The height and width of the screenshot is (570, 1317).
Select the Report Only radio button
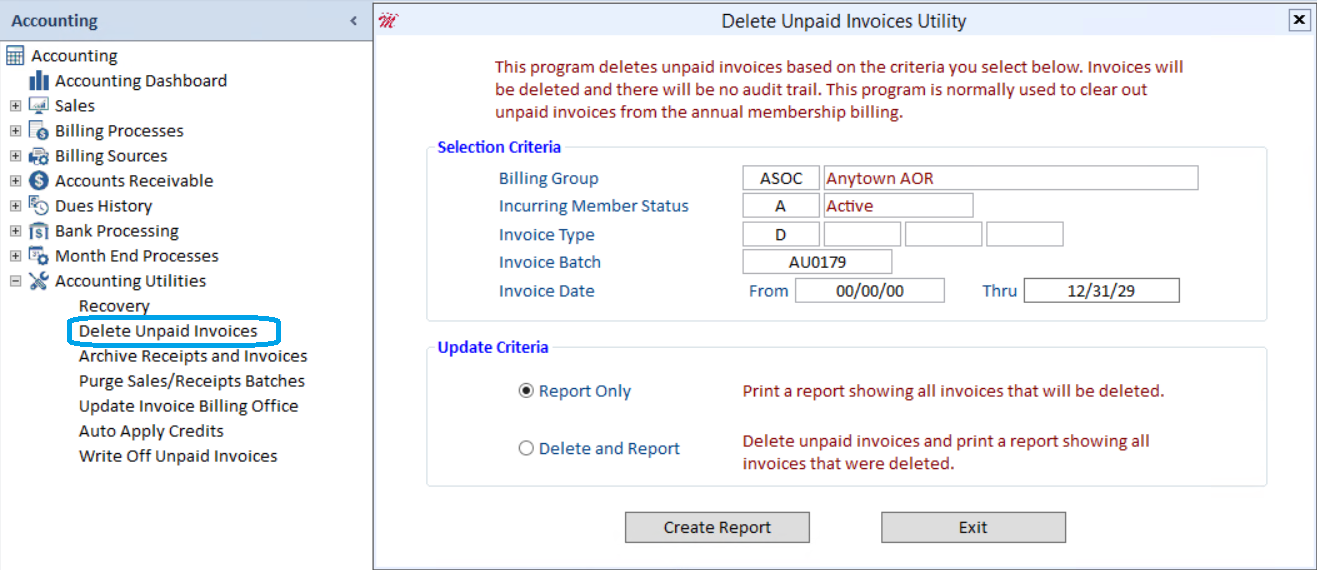point(526,391)
